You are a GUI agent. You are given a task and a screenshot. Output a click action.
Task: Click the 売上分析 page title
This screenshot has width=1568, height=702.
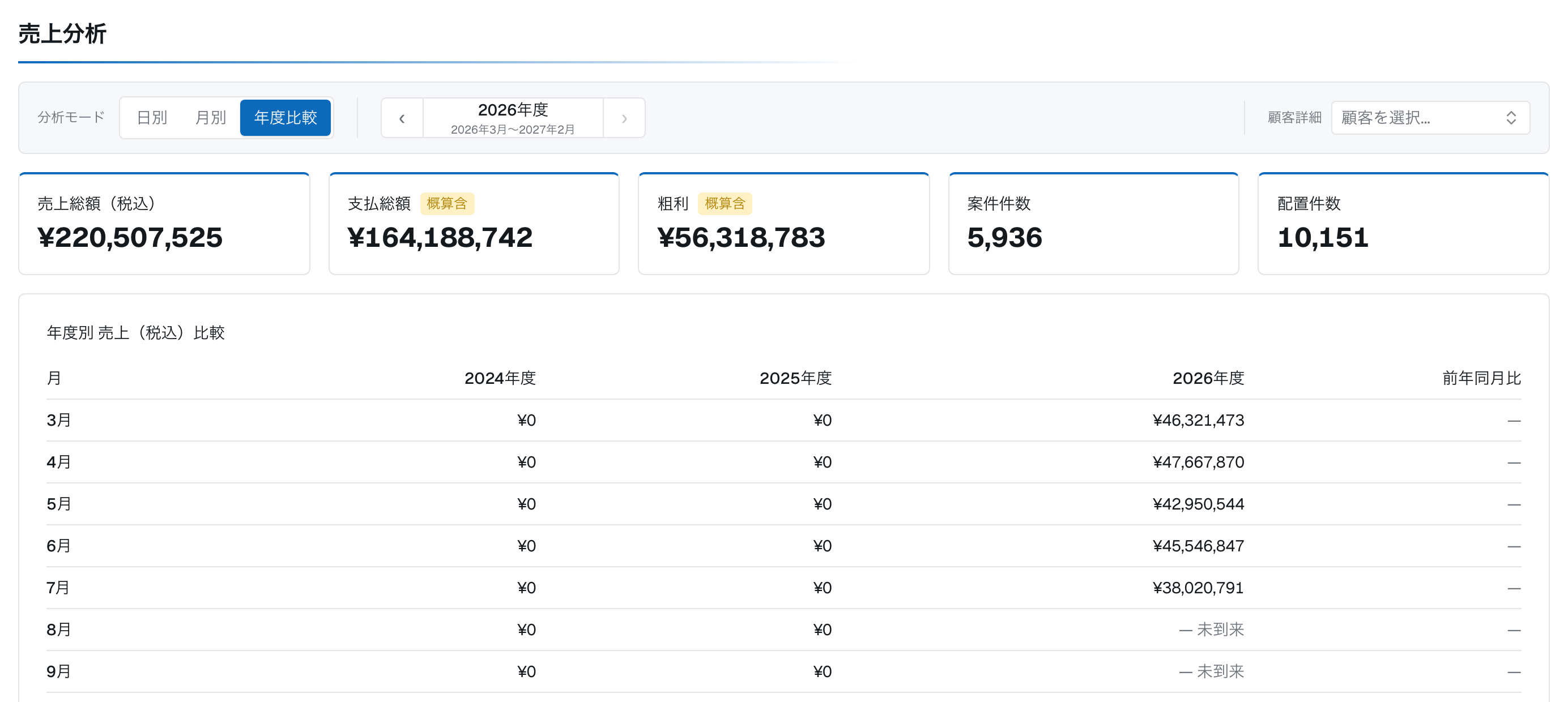coord(63,33)
